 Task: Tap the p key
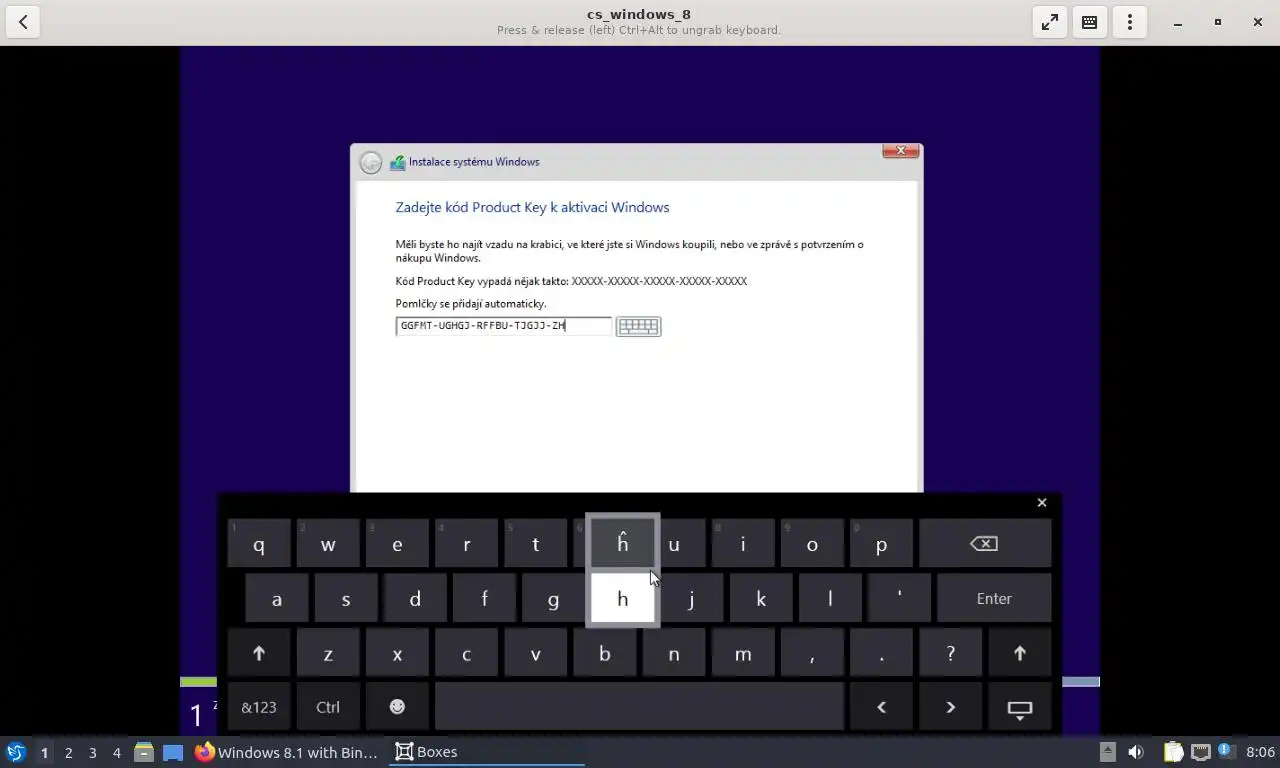coord(881,544)
